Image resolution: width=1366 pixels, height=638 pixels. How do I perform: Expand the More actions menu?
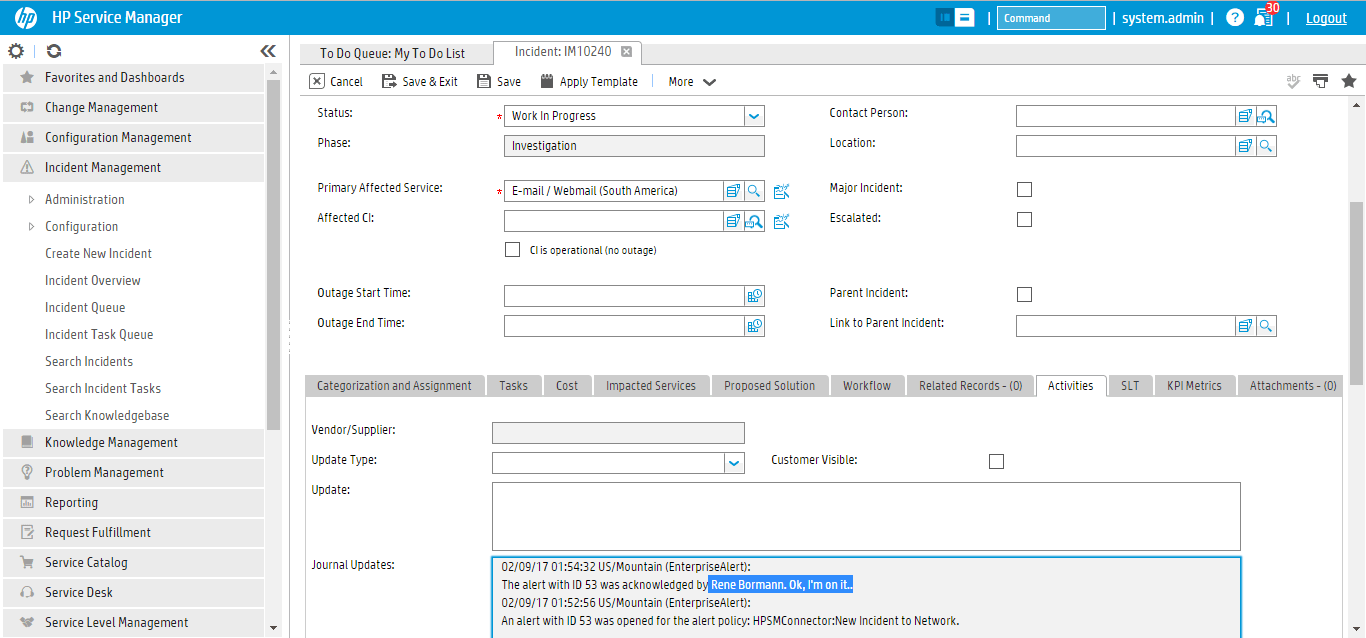[x=692, y=82]
